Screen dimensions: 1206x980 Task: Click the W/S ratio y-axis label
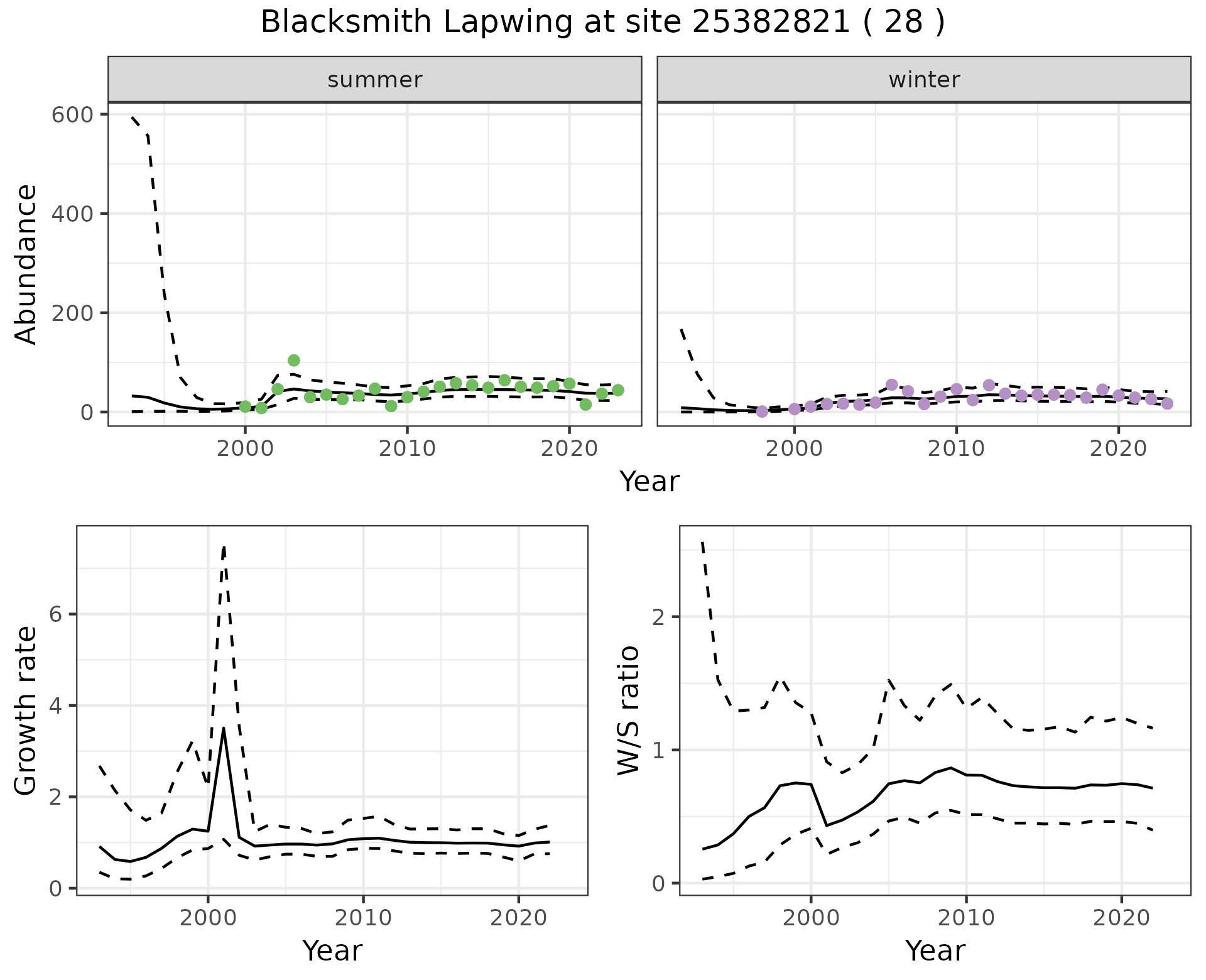pyautogui.click(x=629, y=710)
